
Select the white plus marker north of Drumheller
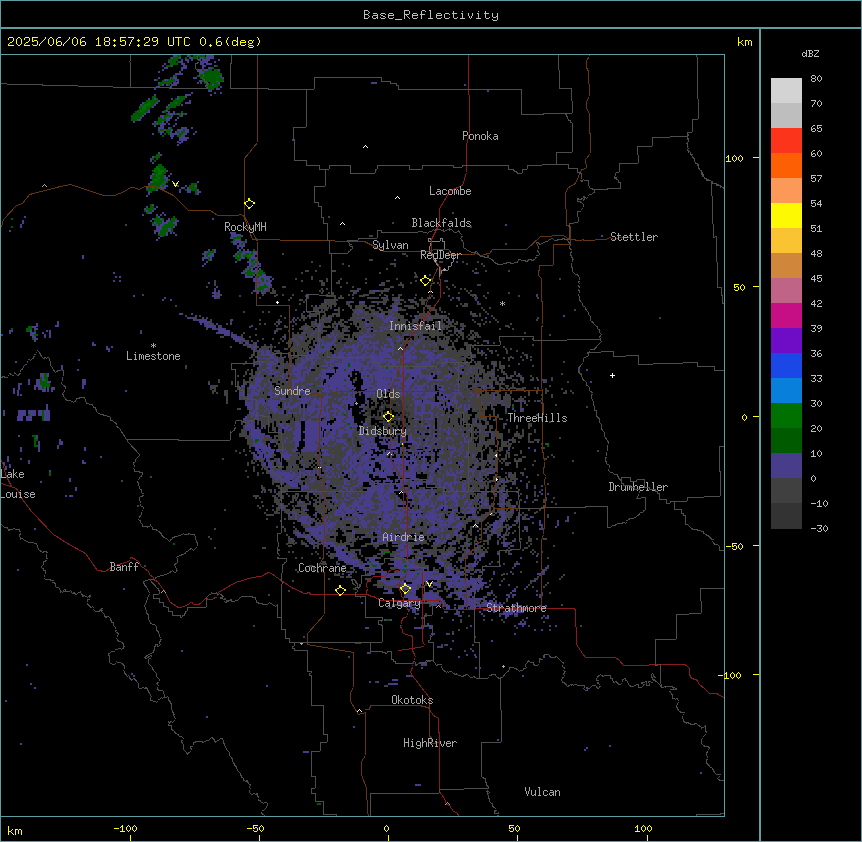click(612, 375)
